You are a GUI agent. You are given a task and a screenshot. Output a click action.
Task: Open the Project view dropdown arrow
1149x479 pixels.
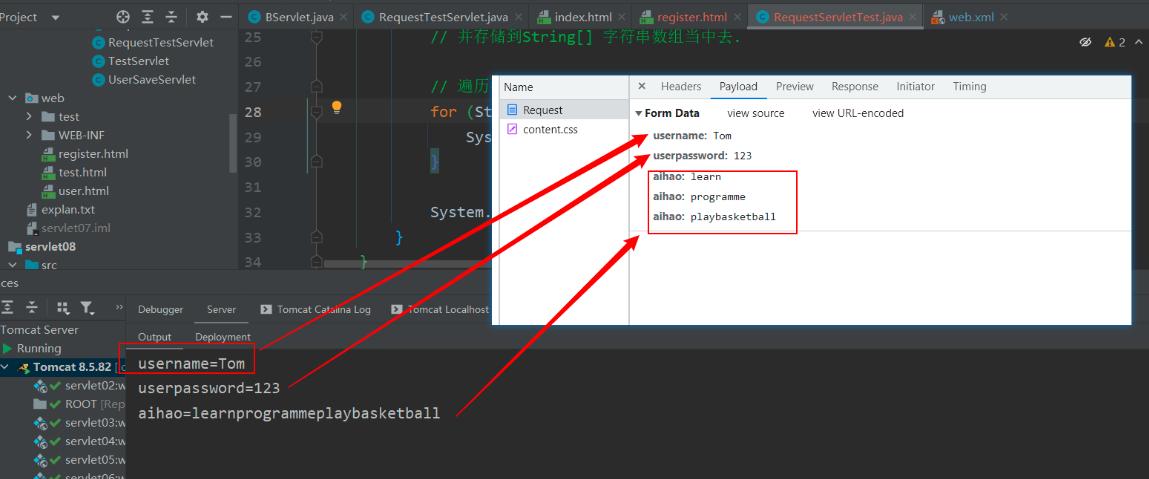pyautogui.click(x=56, y=18)
